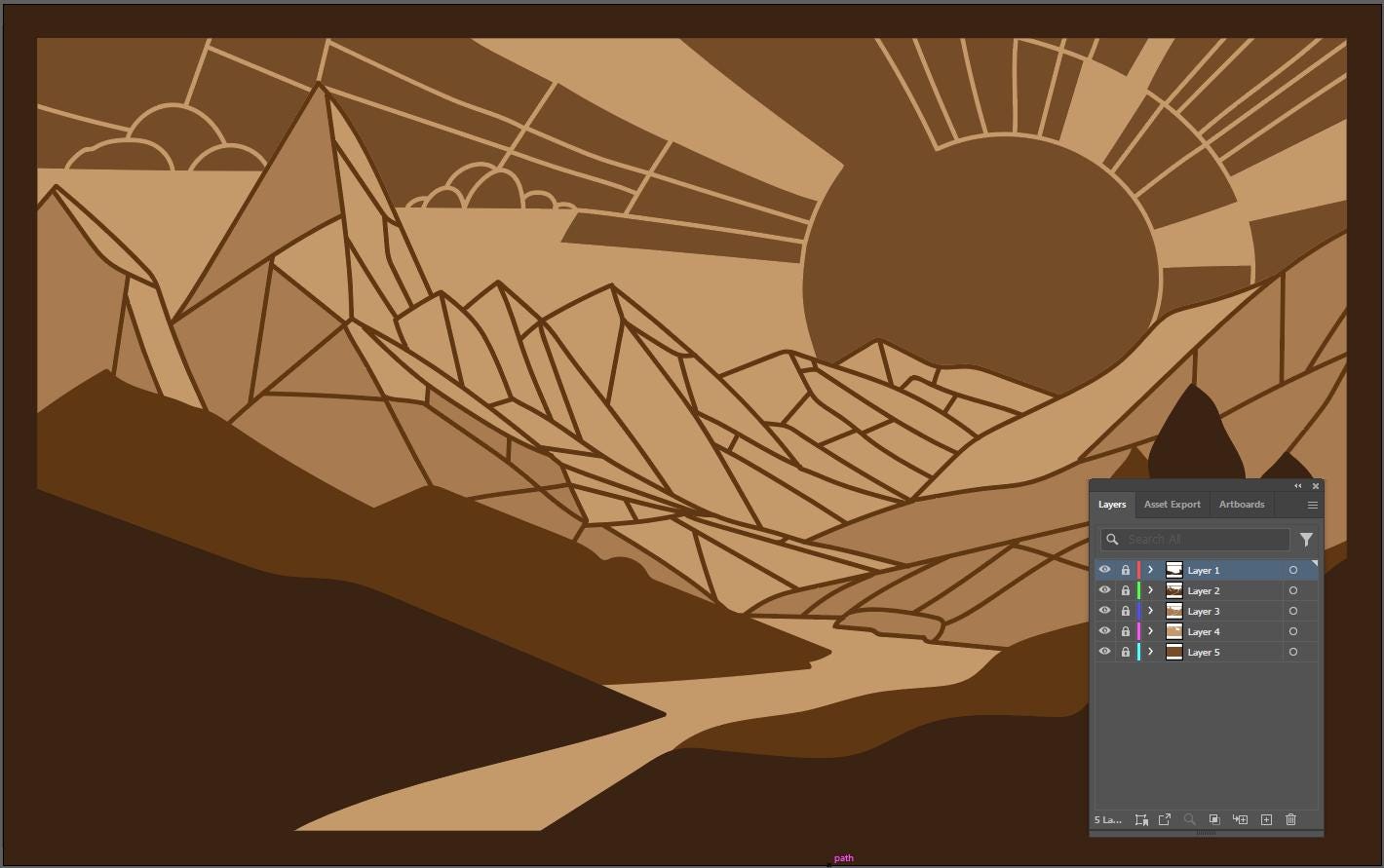Select the Layer 4 name text

click(1204, 631)
